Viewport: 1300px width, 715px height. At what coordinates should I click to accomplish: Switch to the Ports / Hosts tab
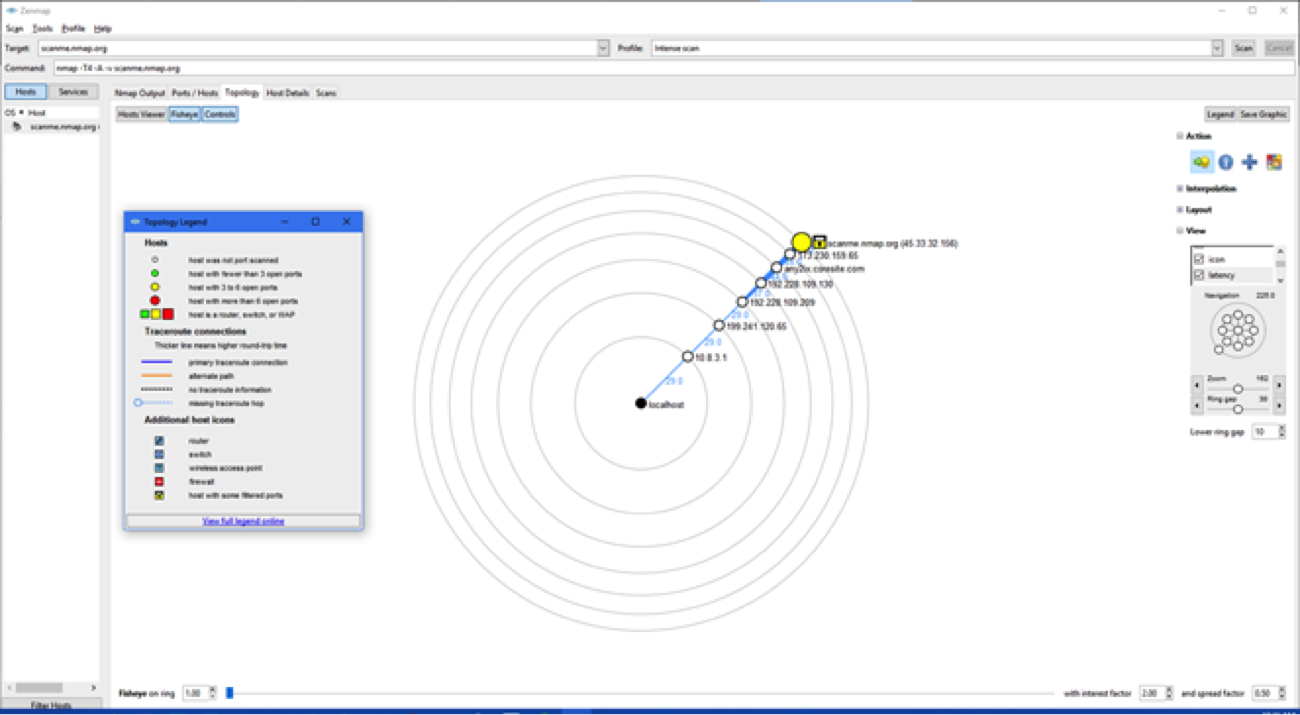195,93
